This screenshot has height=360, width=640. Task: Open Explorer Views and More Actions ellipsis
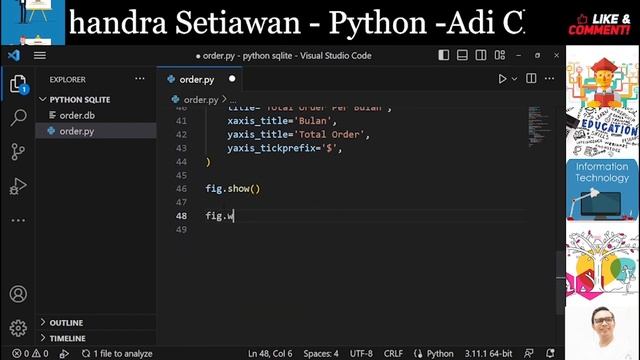tap(140, 79)
